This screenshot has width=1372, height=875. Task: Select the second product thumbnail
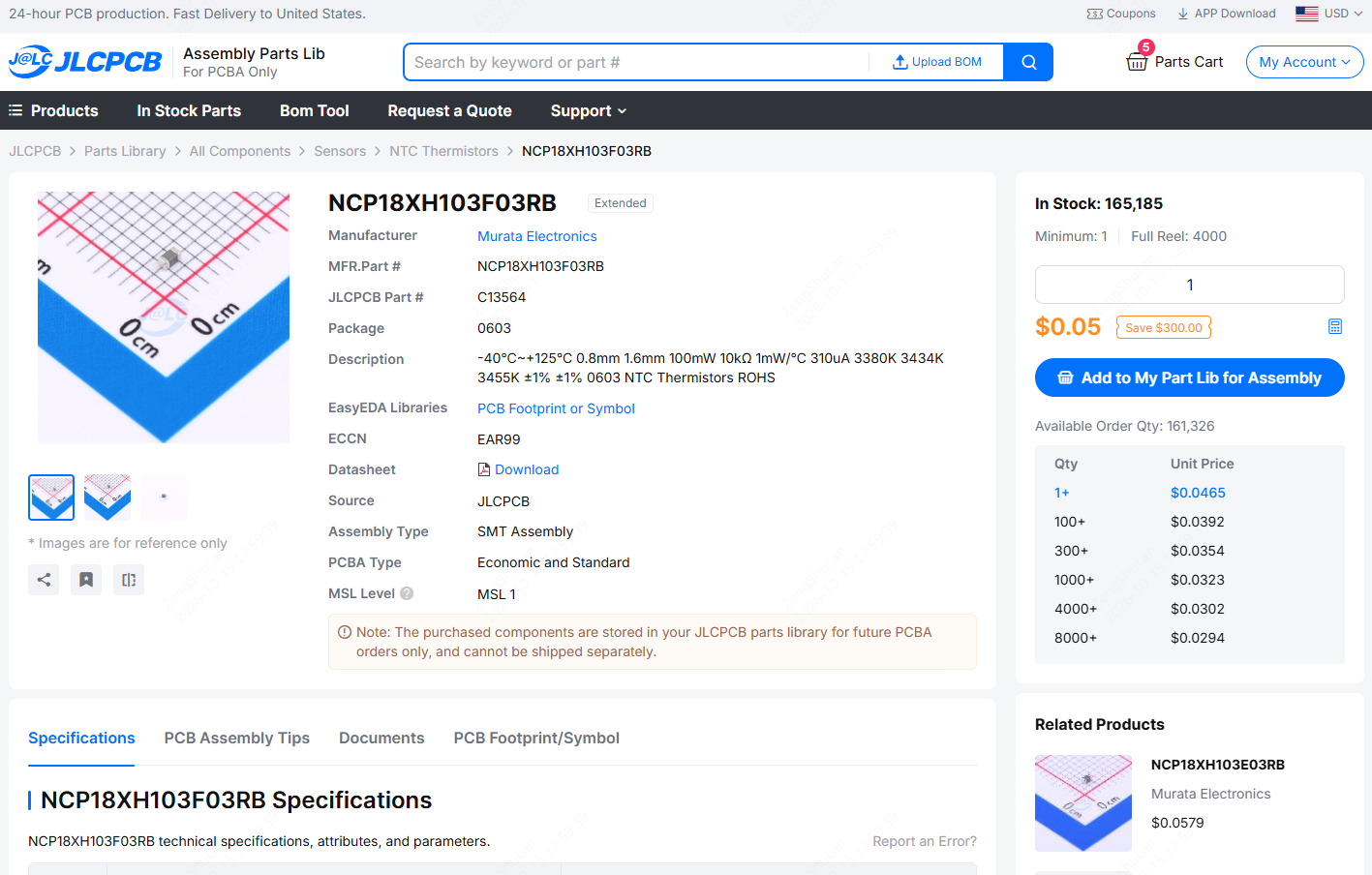[x=107, y=498]
